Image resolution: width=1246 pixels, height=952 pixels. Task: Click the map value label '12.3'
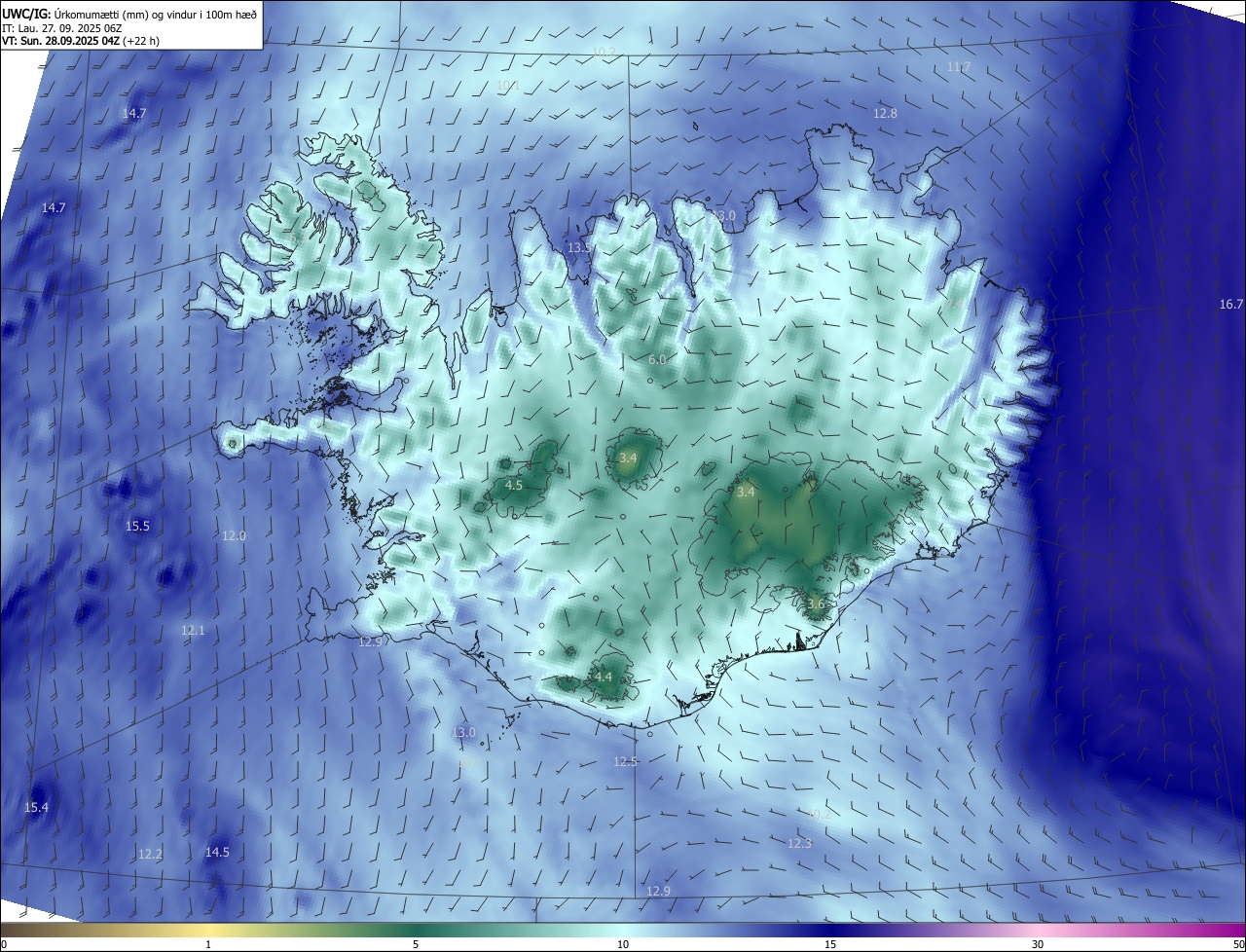pyautogui.click(x=799, y=844)
